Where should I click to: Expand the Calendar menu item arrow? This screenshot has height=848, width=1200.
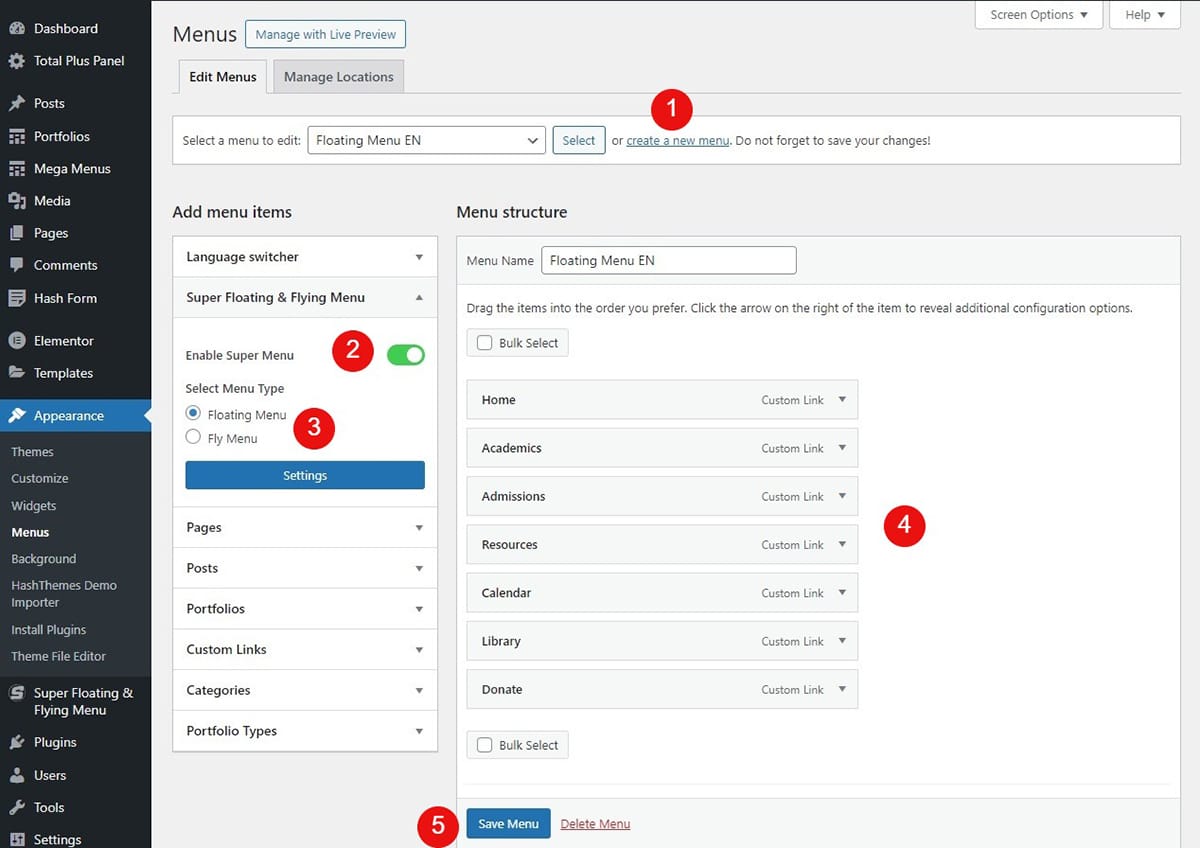point(842,592)
